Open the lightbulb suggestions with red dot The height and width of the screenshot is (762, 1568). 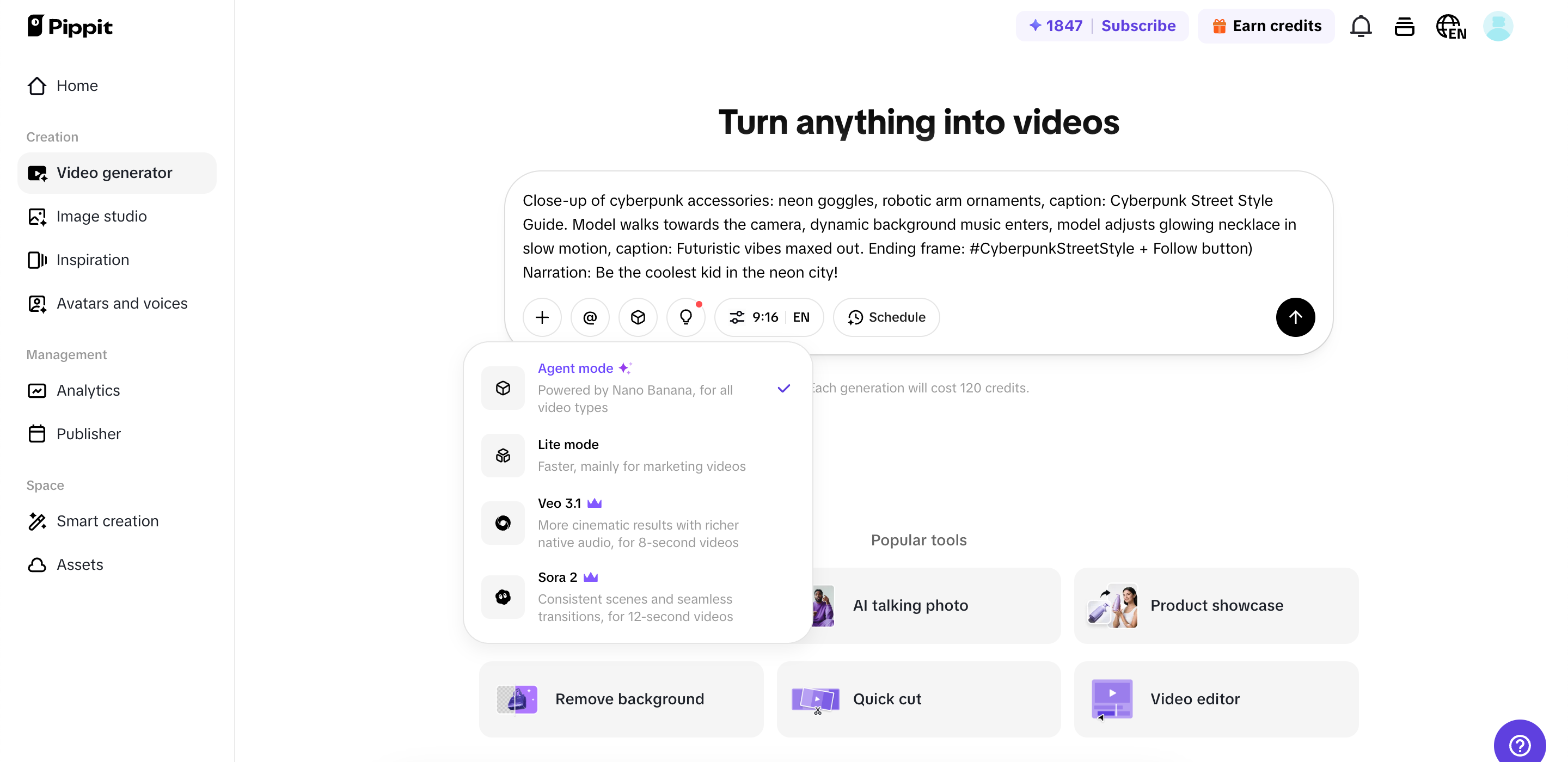pos(685,317)
